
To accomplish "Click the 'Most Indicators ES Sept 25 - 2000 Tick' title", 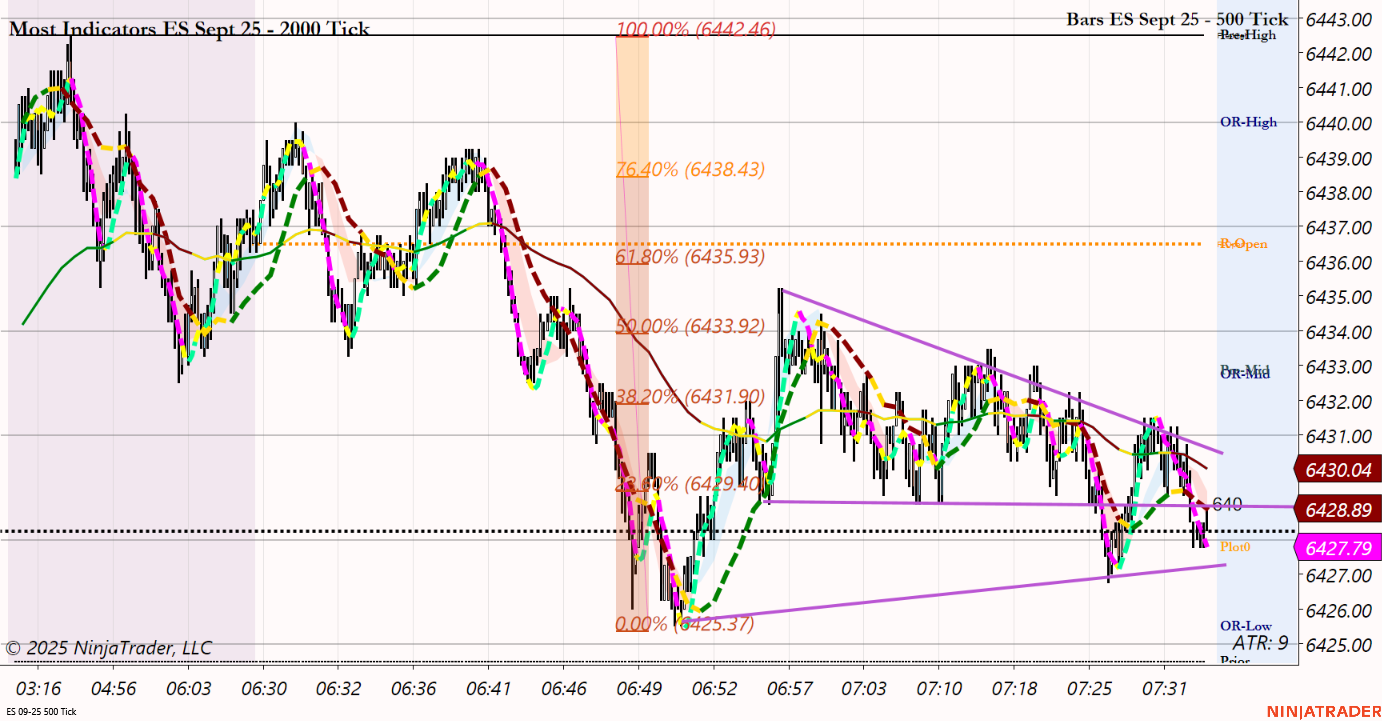I will point(189,29).
